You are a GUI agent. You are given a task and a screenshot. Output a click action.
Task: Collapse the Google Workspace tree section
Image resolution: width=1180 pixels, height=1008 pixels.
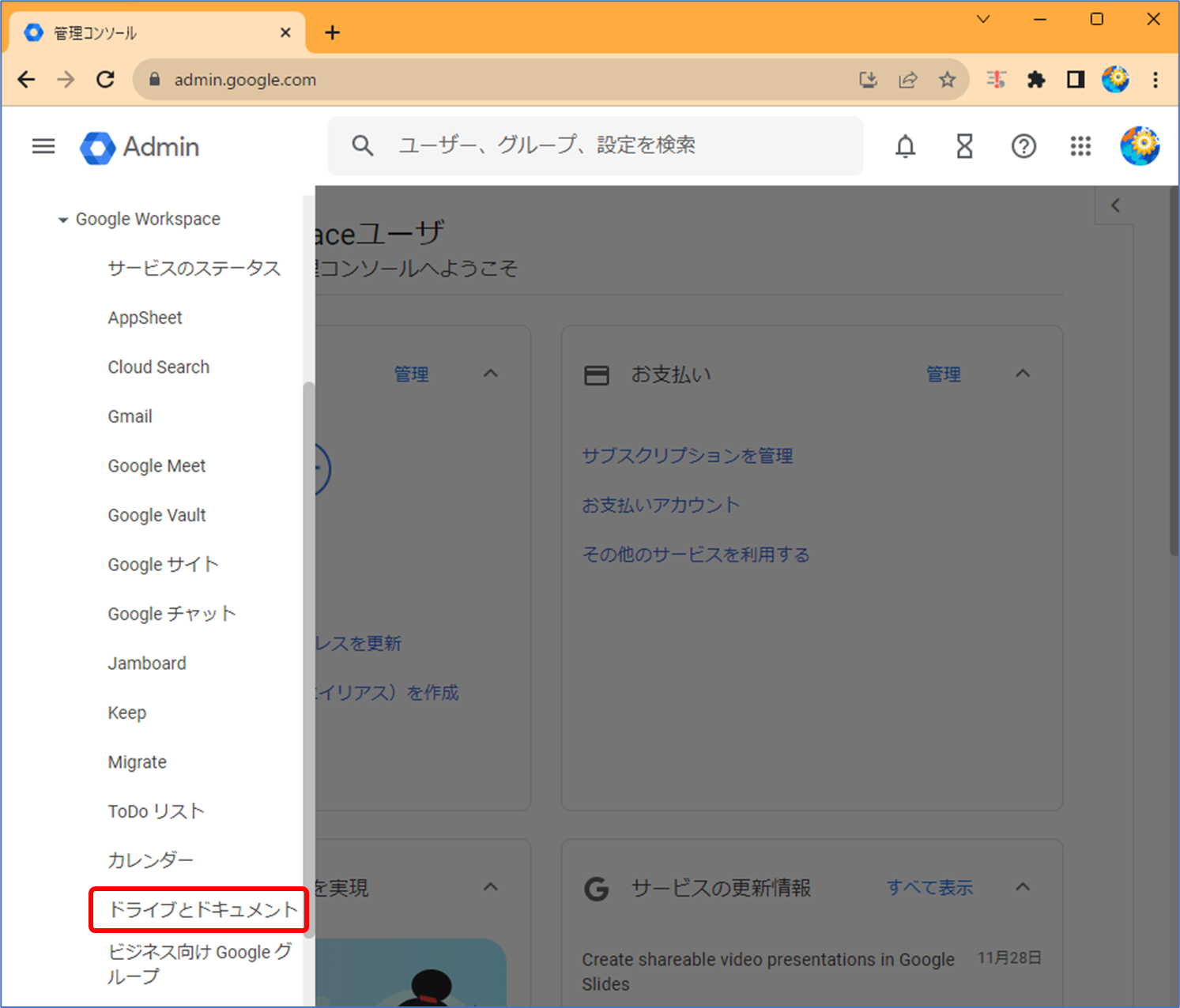pyautogui.click(x=62, y=220)
